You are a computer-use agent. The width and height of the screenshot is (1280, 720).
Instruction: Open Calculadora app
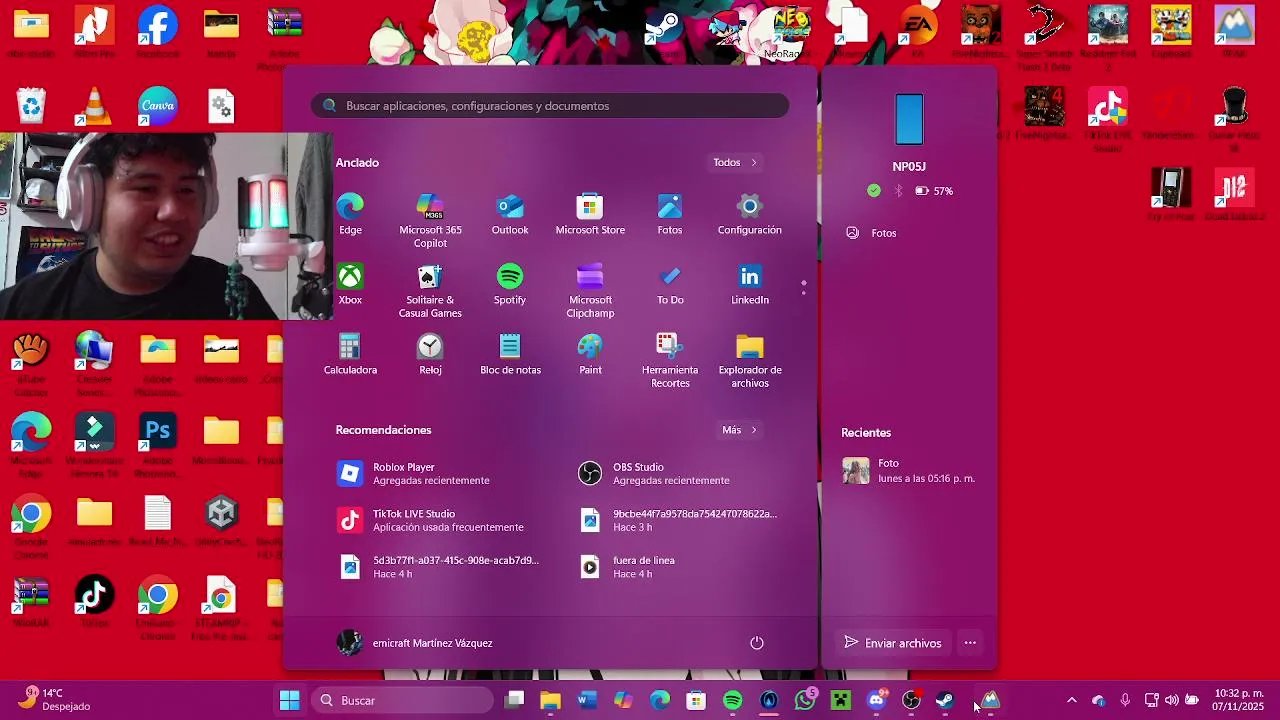350,355
